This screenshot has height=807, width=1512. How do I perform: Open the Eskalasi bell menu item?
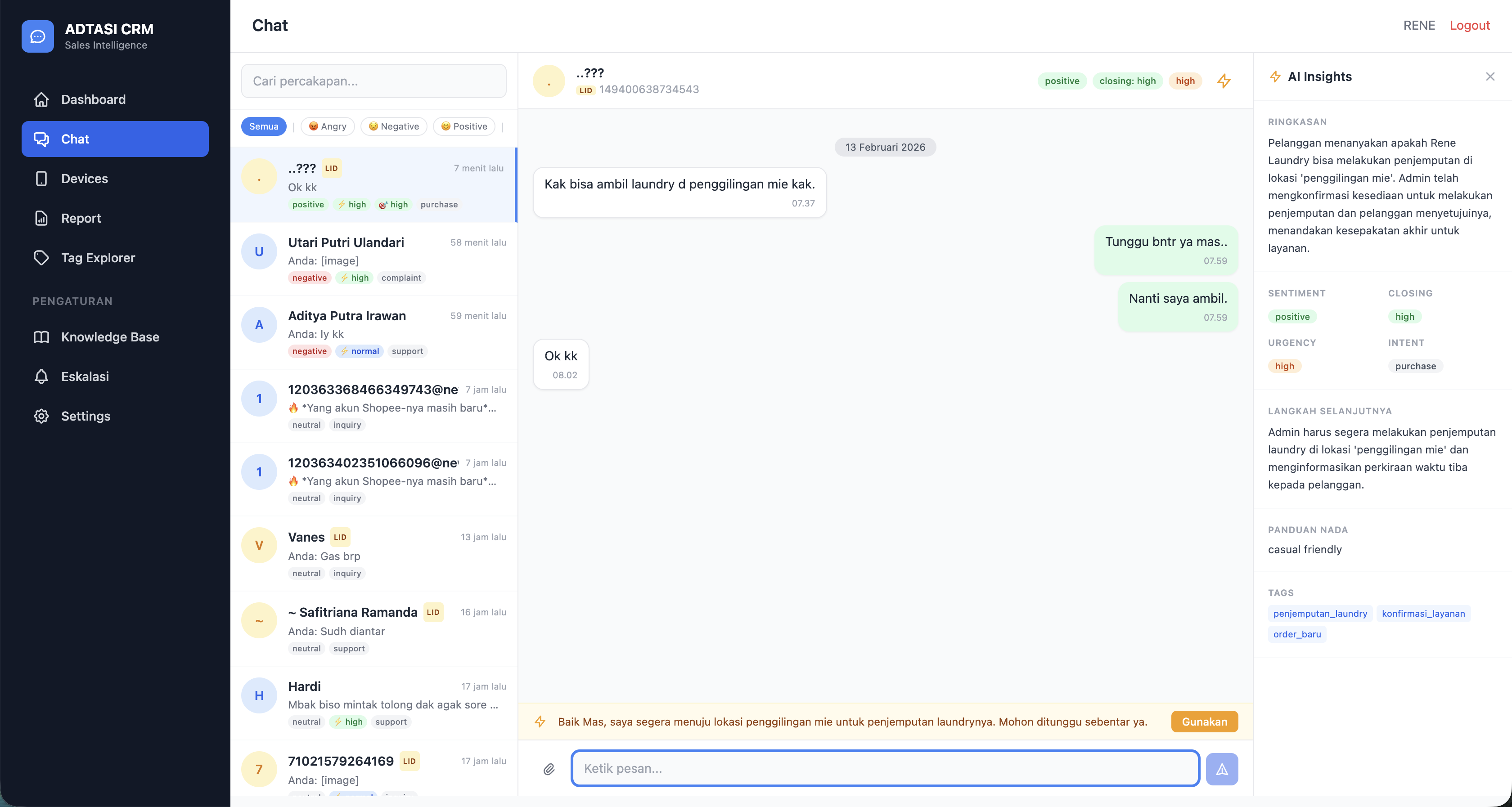[x=85, y=377]
